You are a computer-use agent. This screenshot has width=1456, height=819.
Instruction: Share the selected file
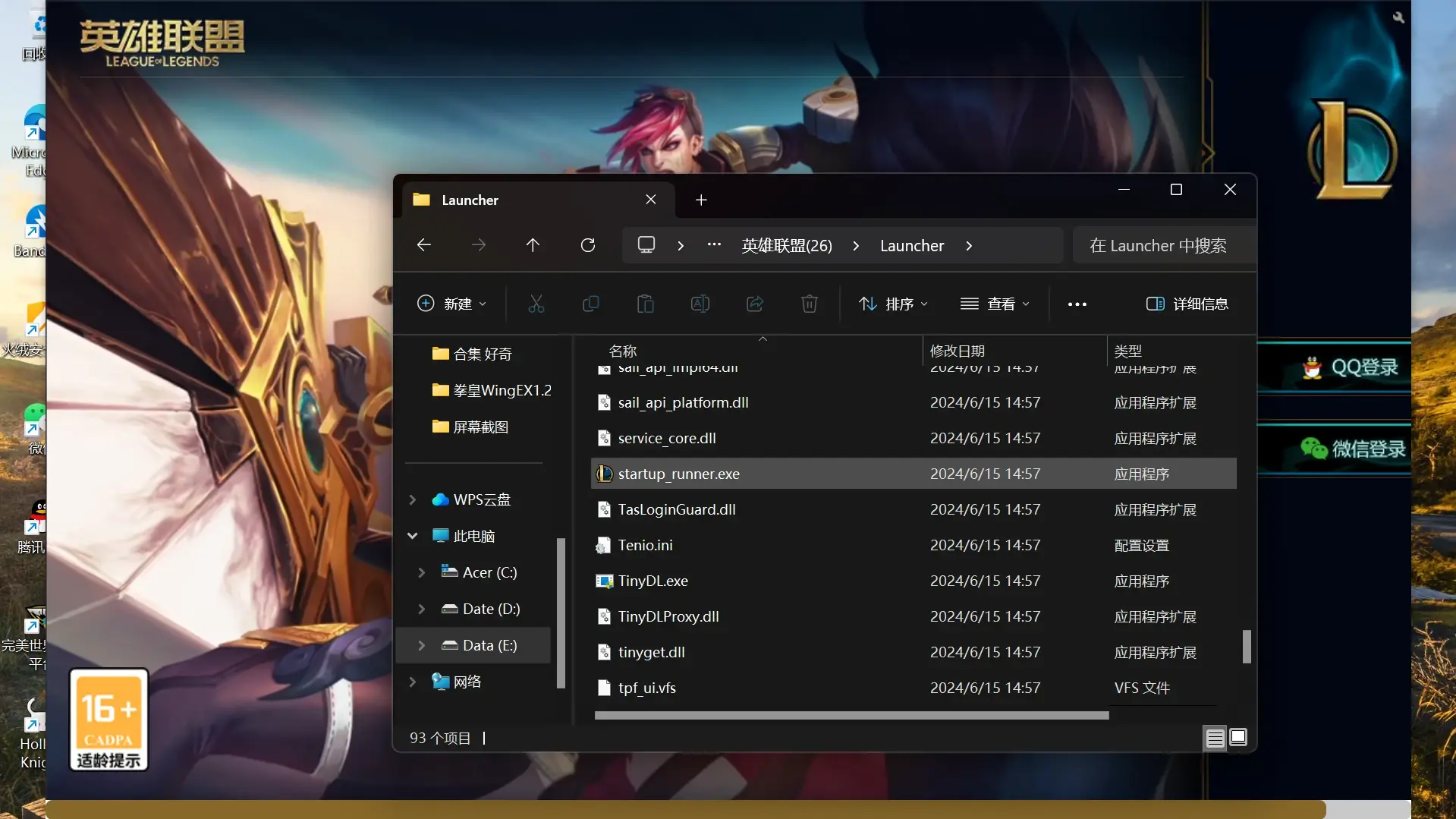(x=755, y=304)
